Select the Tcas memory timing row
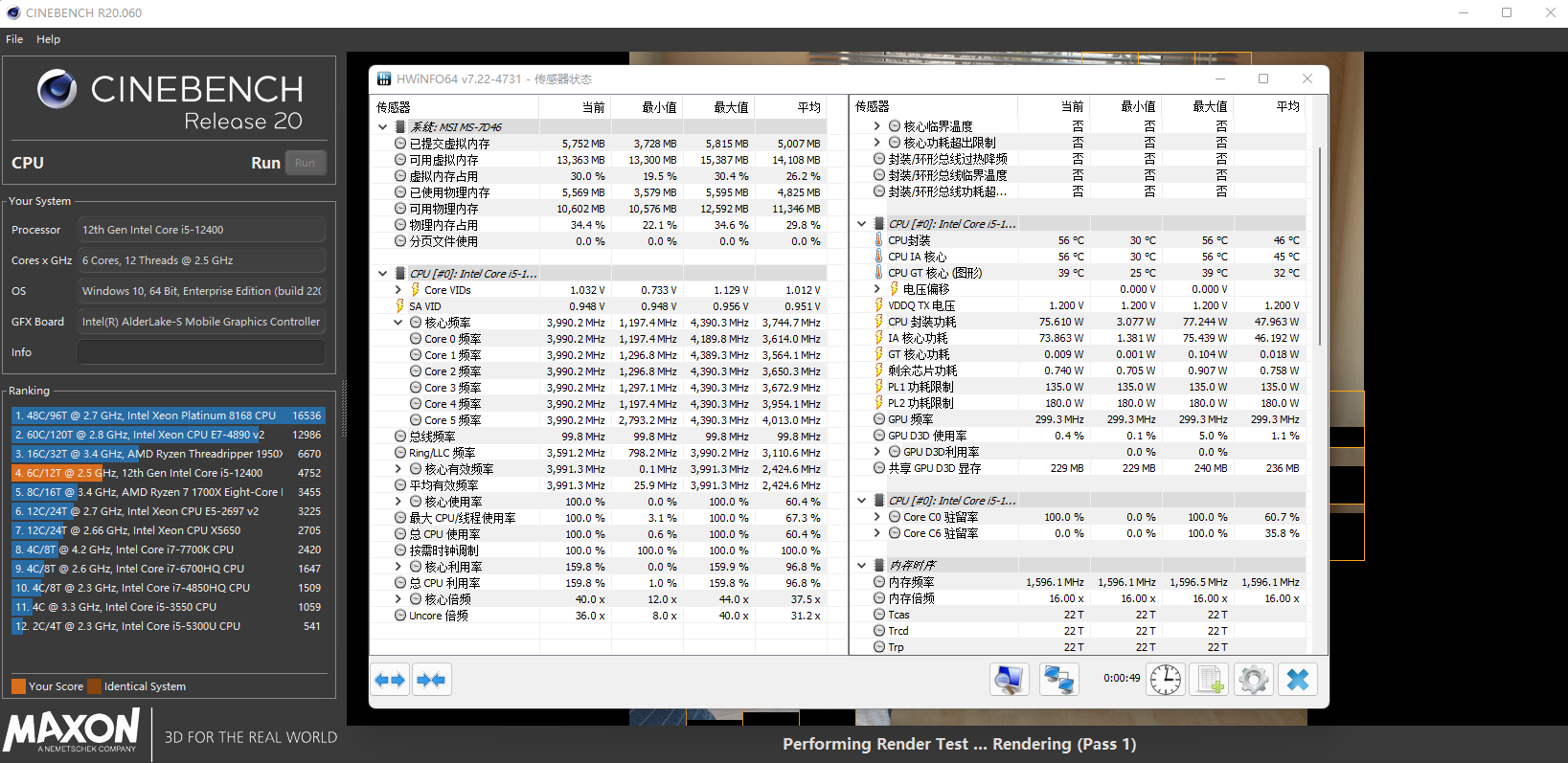The height and width of the screenshot is (763, 1568). pos(1078,615)
